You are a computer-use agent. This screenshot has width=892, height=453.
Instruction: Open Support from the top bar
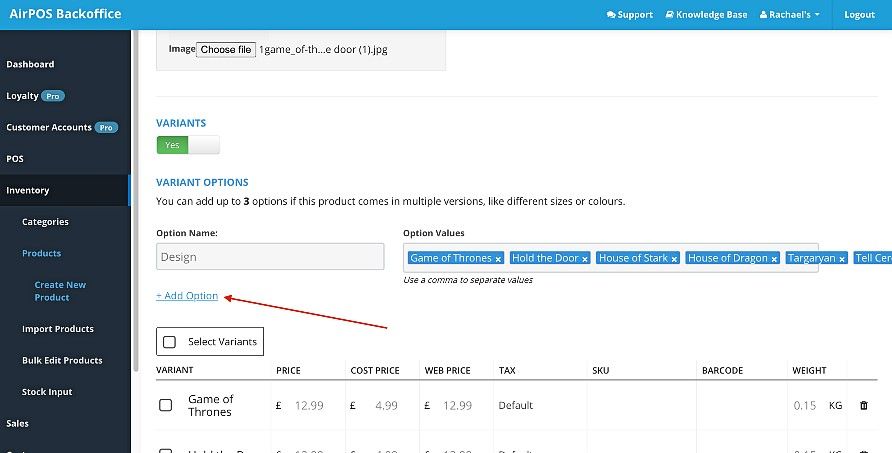[x=630, y=15]
